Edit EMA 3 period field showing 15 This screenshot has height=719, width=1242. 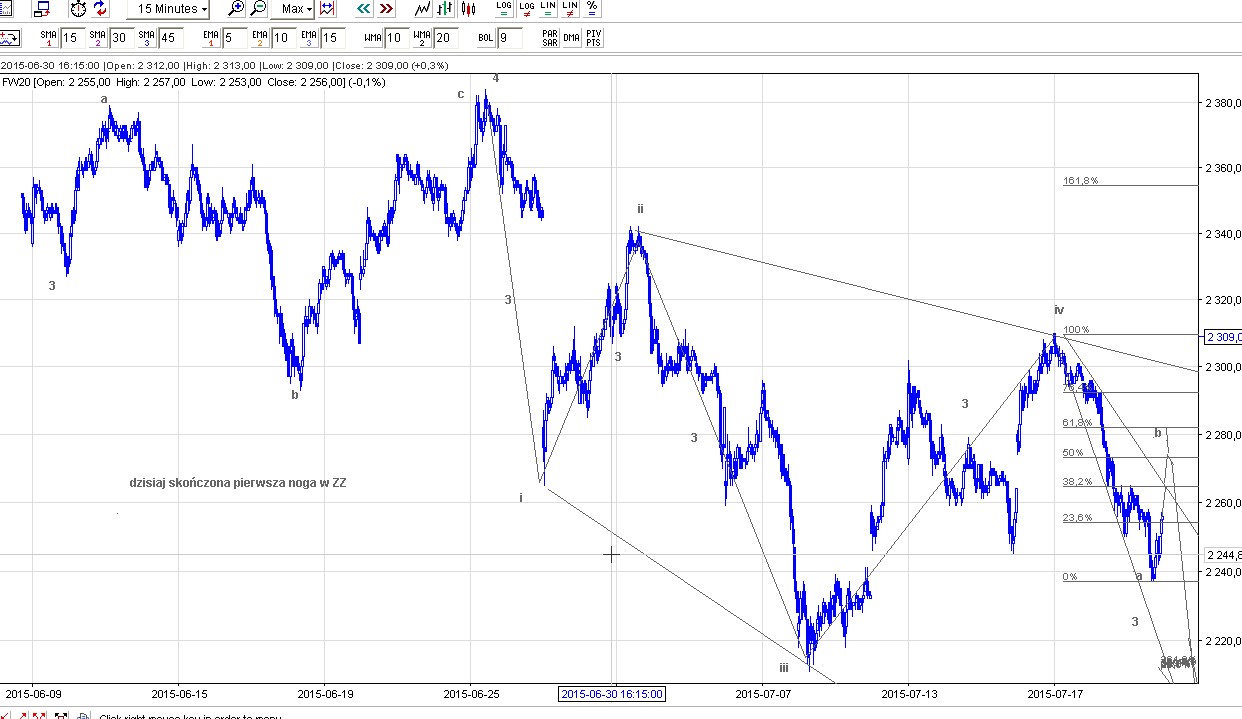[x=331, y=38]
